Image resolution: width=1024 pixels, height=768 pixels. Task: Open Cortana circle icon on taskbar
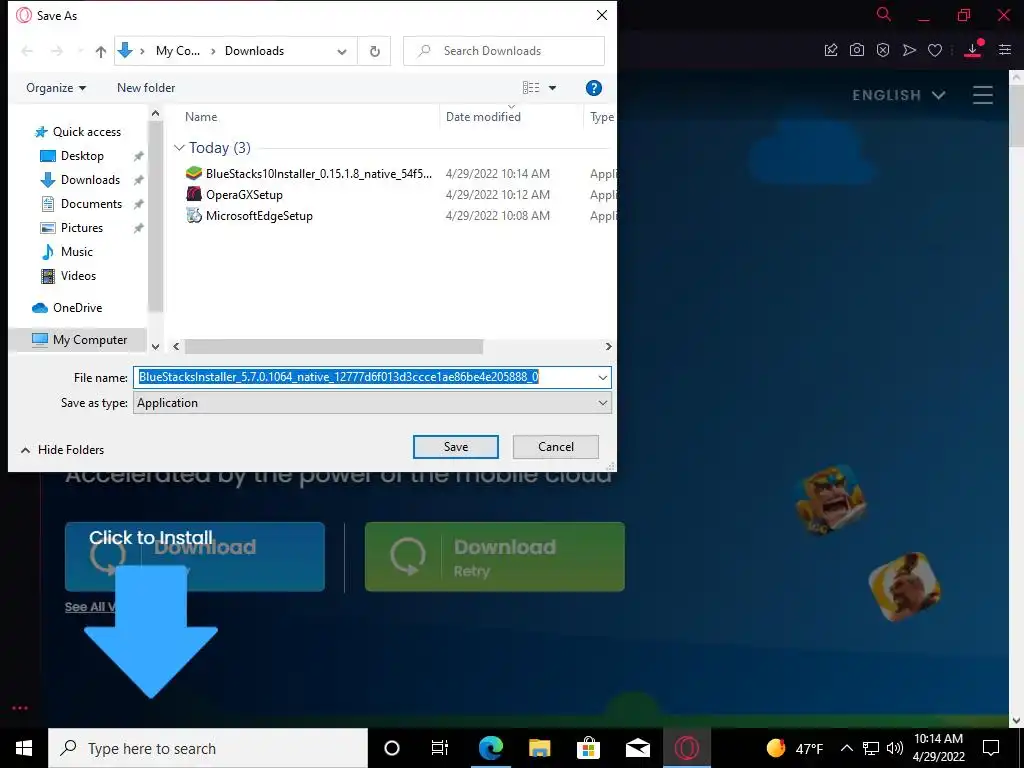[392, 748]
